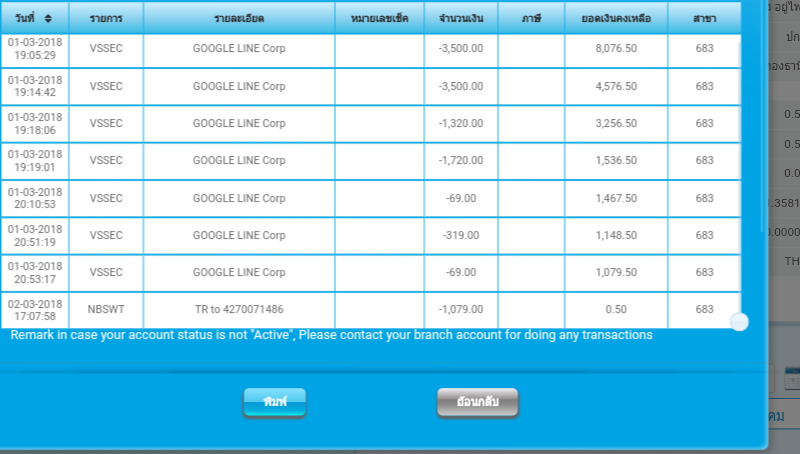Click branch 683 in the 02-03-2018 row
Image resolution: width=800 pixels, height=454 pixels.
pyautogui.click(x=704, y=310)
